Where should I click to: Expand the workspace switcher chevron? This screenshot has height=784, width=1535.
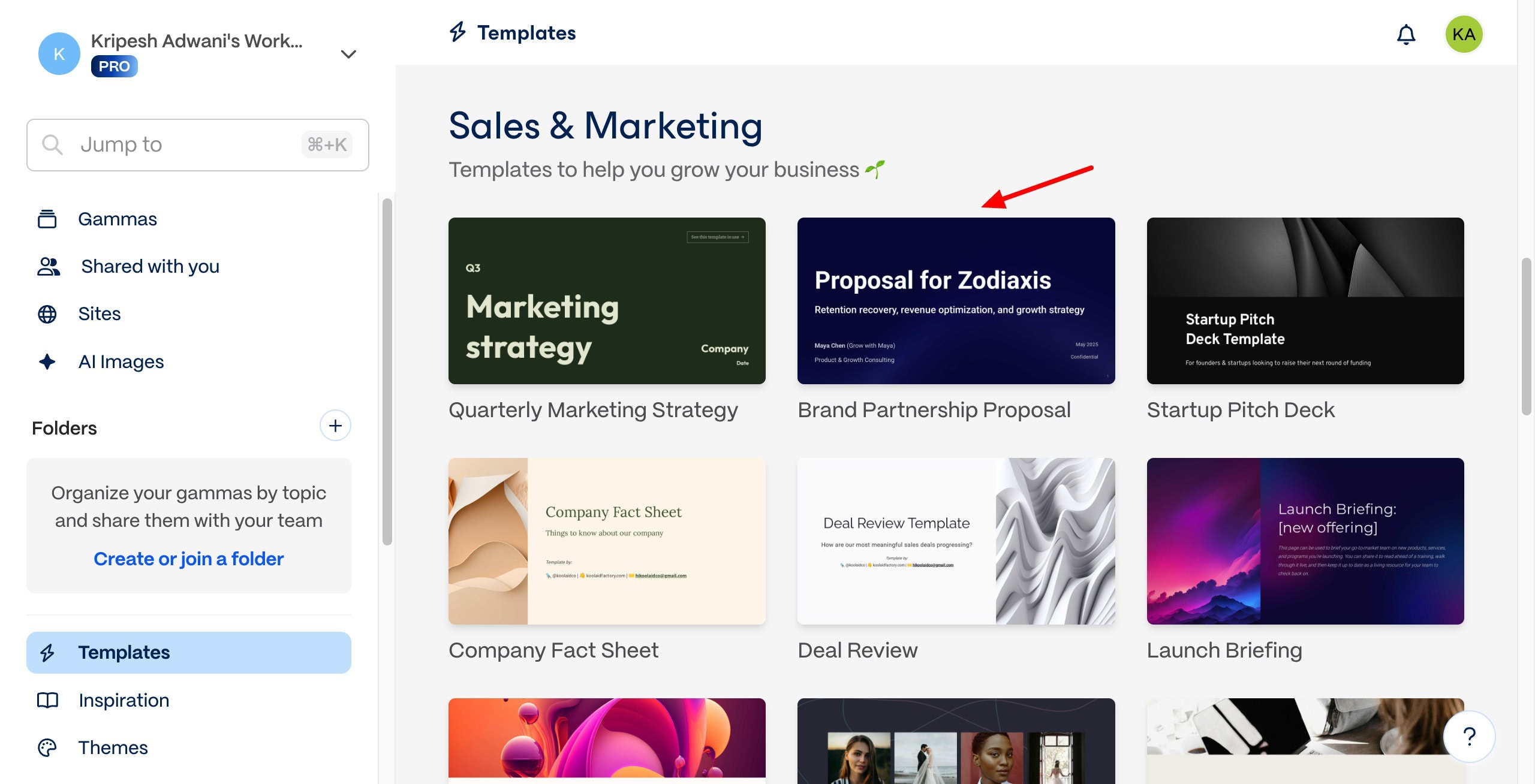(x=348, y=54)
